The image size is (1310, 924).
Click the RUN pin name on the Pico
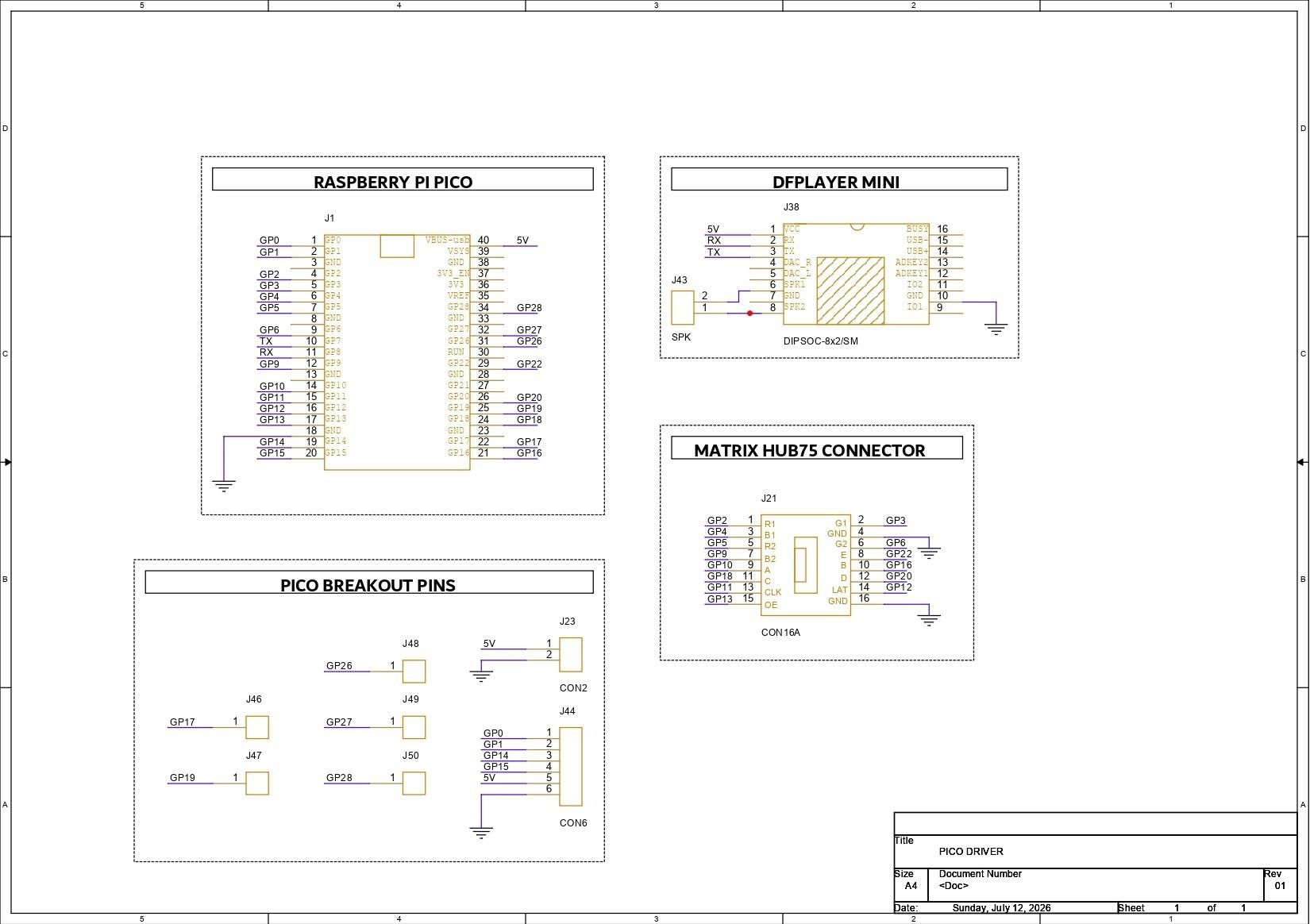coord(456,352)
